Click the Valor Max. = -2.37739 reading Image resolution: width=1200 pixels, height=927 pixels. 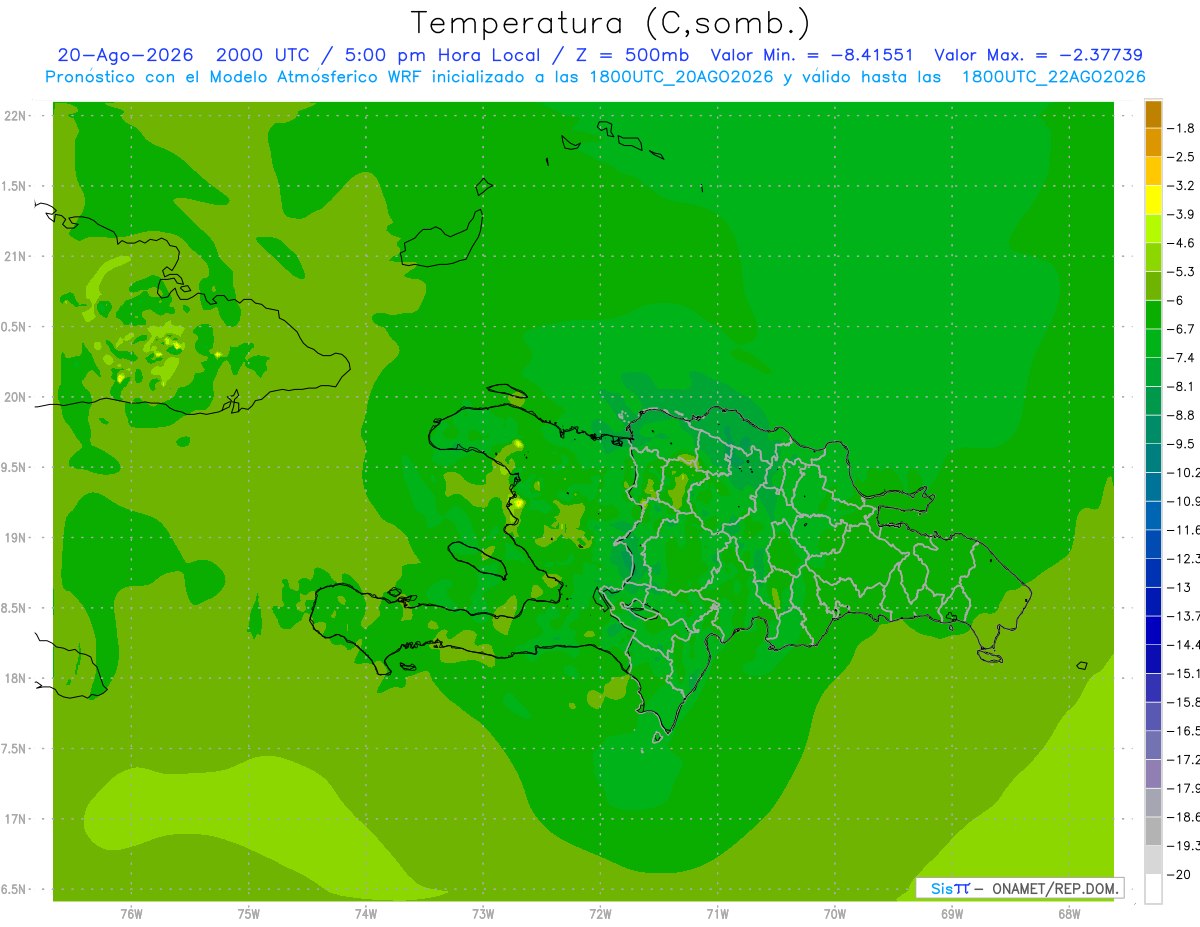pos(1038,55)
